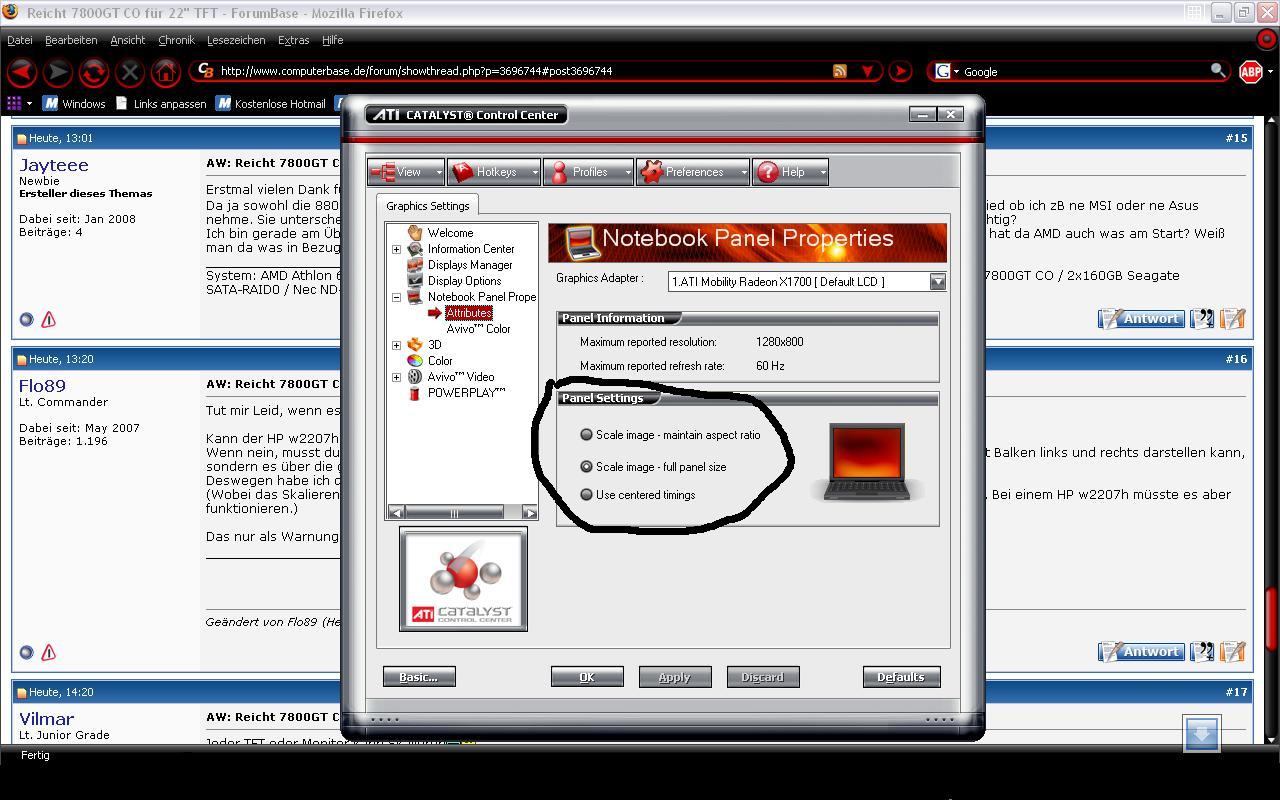
Task: Click the quick reply icon in post #16
Action: click(x=1233, y=652)
